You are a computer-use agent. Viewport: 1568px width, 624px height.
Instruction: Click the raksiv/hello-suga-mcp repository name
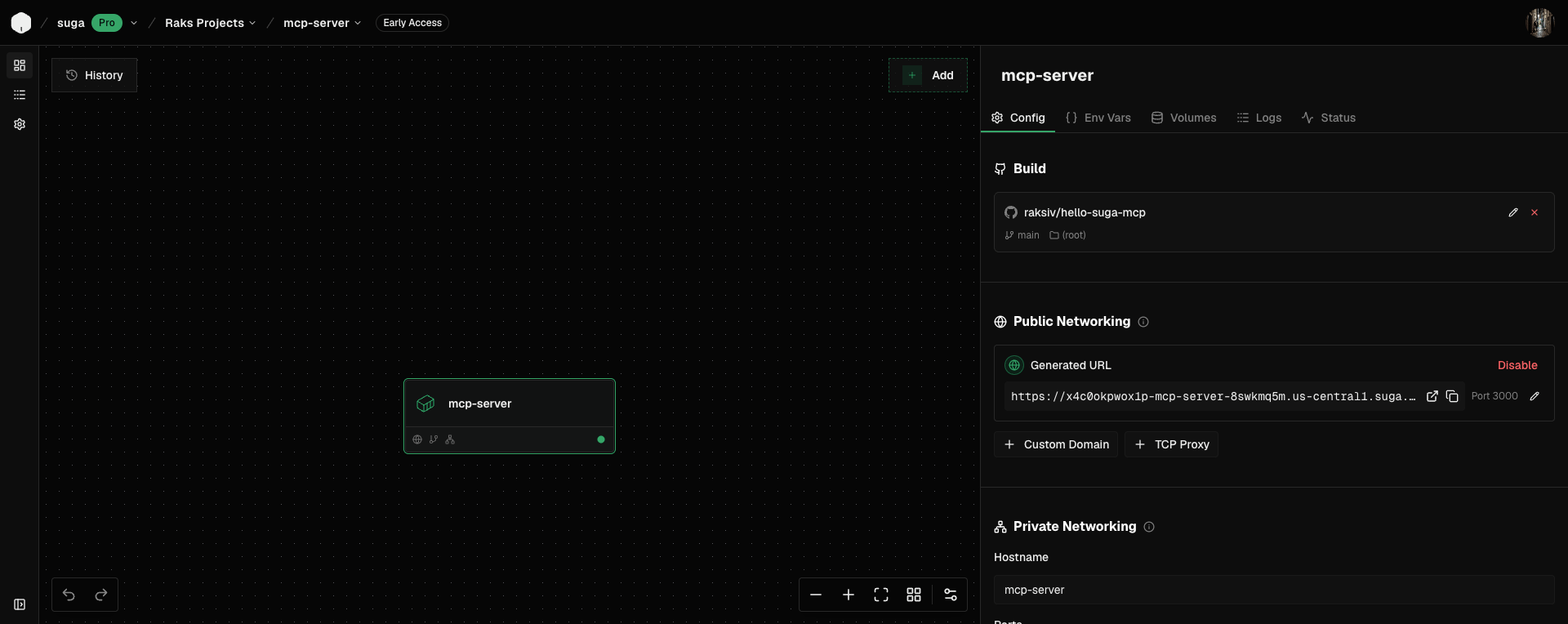coord(1085,212)
